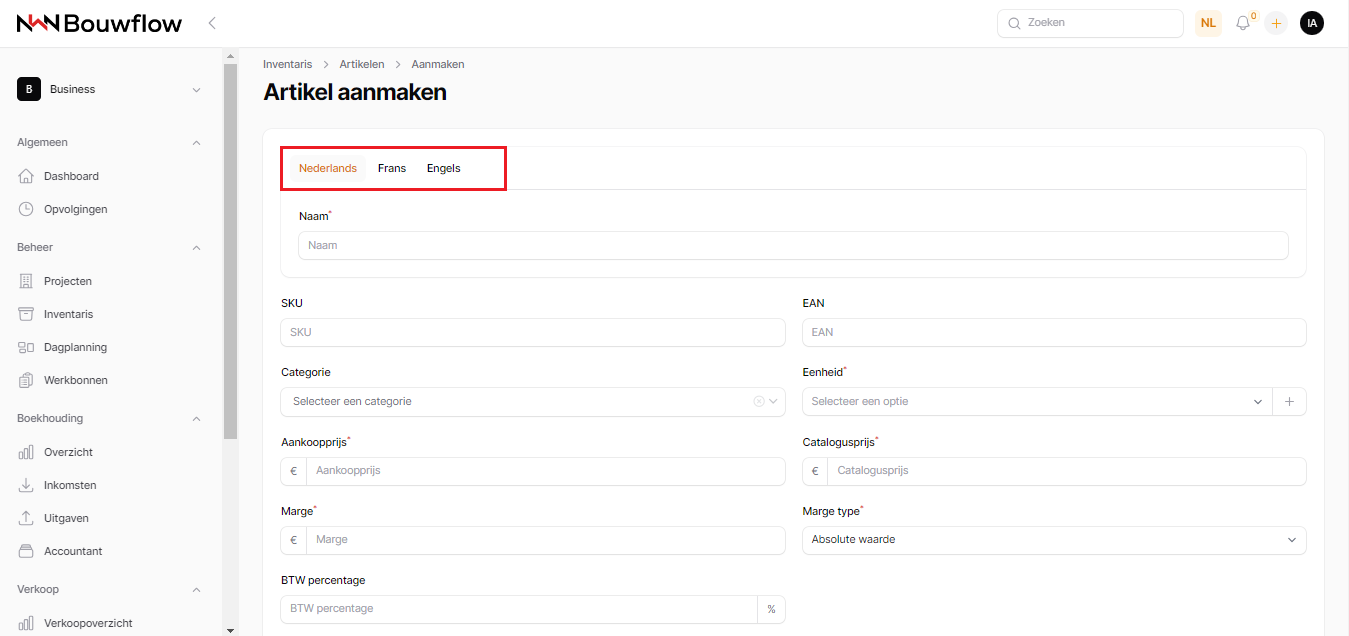Click the notification bell icon
Image resolution: width=1349 pixels, height=636 pixels.
pyautogui.click(x=1243, y=23)
